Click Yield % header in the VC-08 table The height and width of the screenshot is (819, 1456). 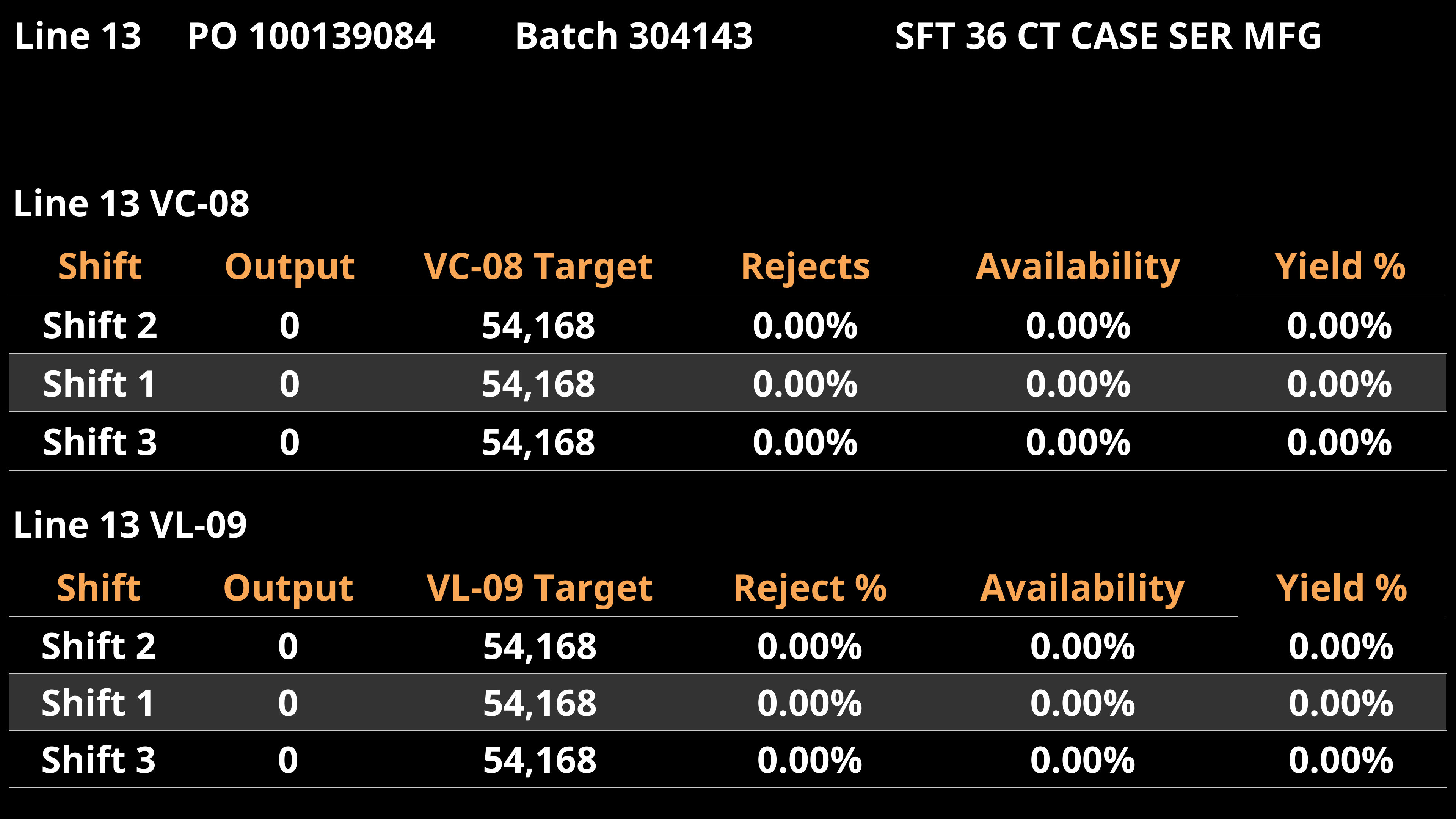1340,267
